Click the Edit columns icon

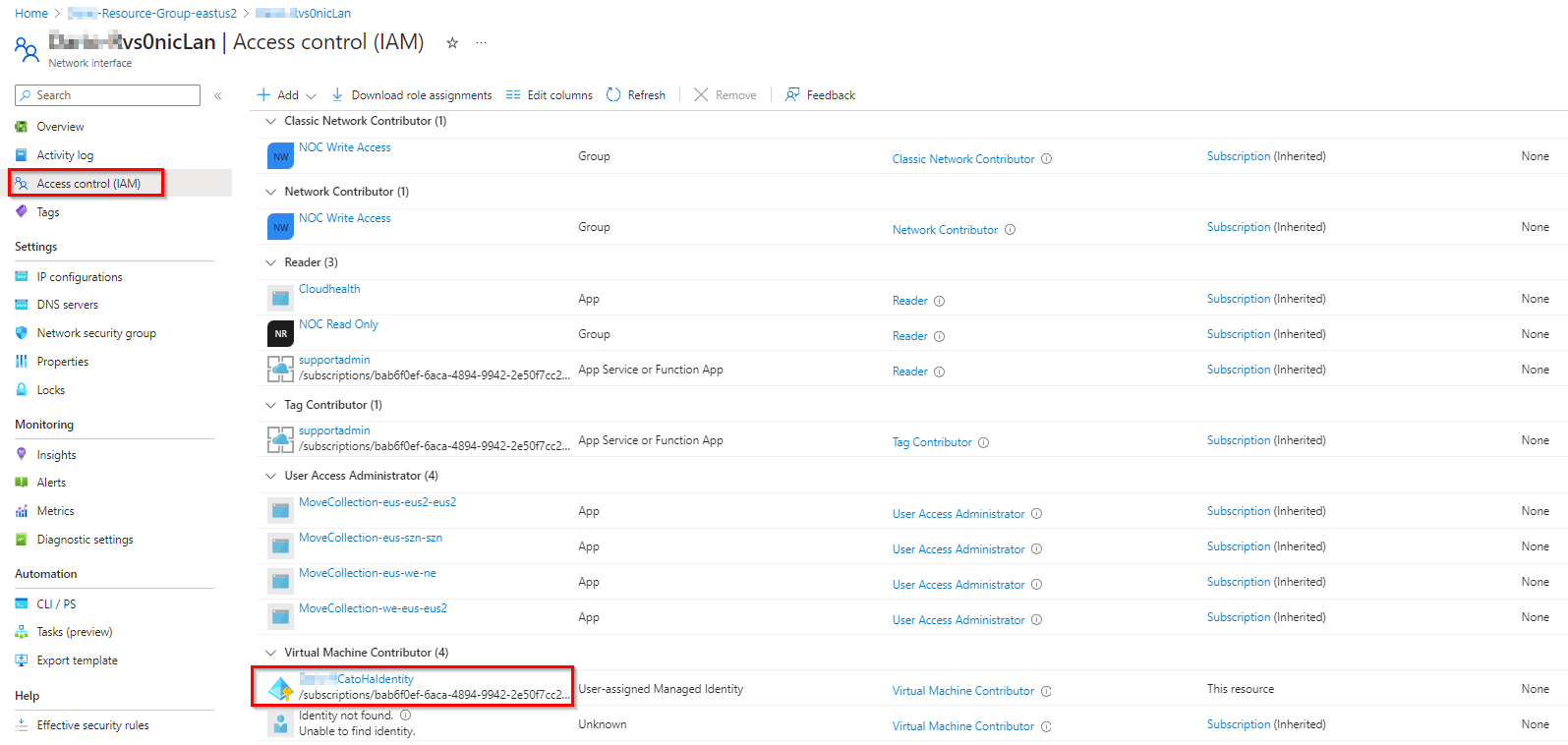(x=513, y=95)
